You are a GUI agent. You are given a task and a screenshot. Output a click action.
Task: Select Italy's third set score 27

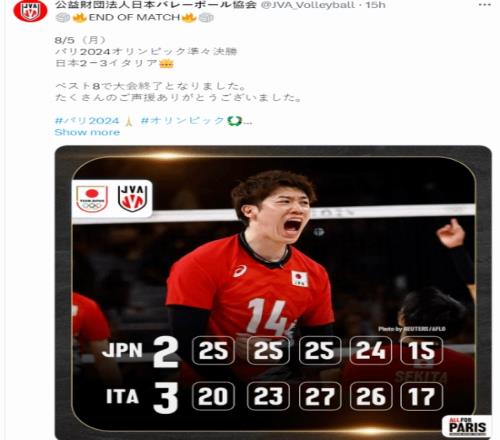click(x=320, y=396)
